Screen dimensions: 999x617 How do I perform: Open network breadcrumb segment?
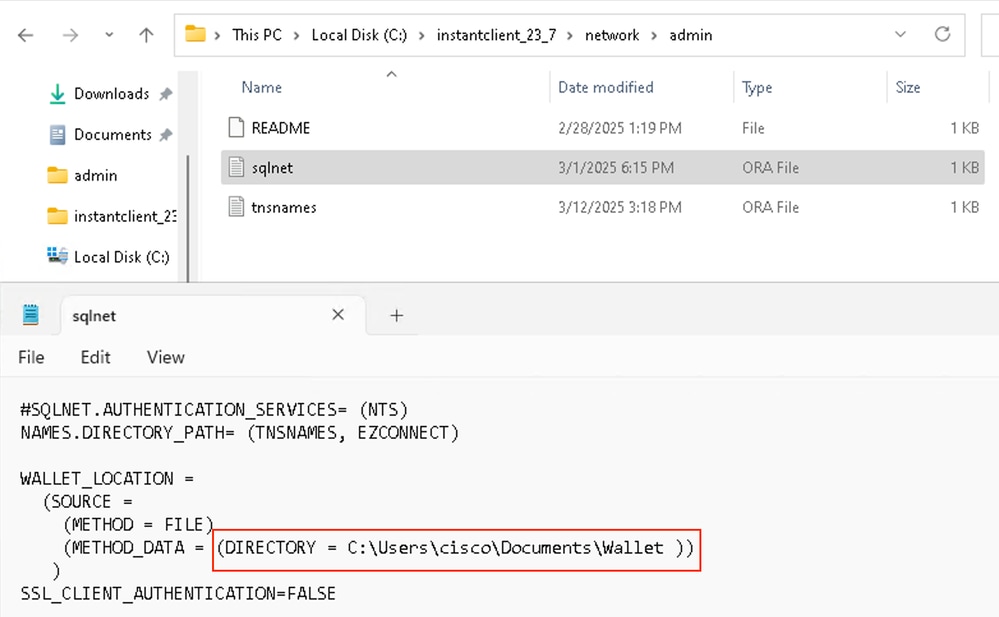point(612,35)
